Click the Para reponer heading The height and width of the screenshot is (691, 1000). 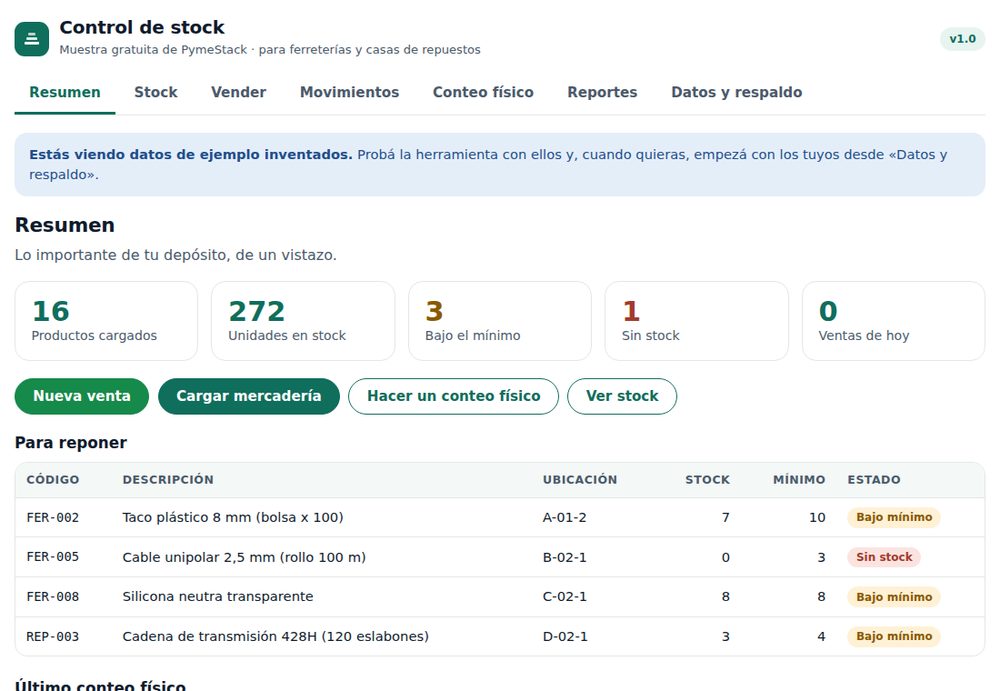[x=71, y=443]
